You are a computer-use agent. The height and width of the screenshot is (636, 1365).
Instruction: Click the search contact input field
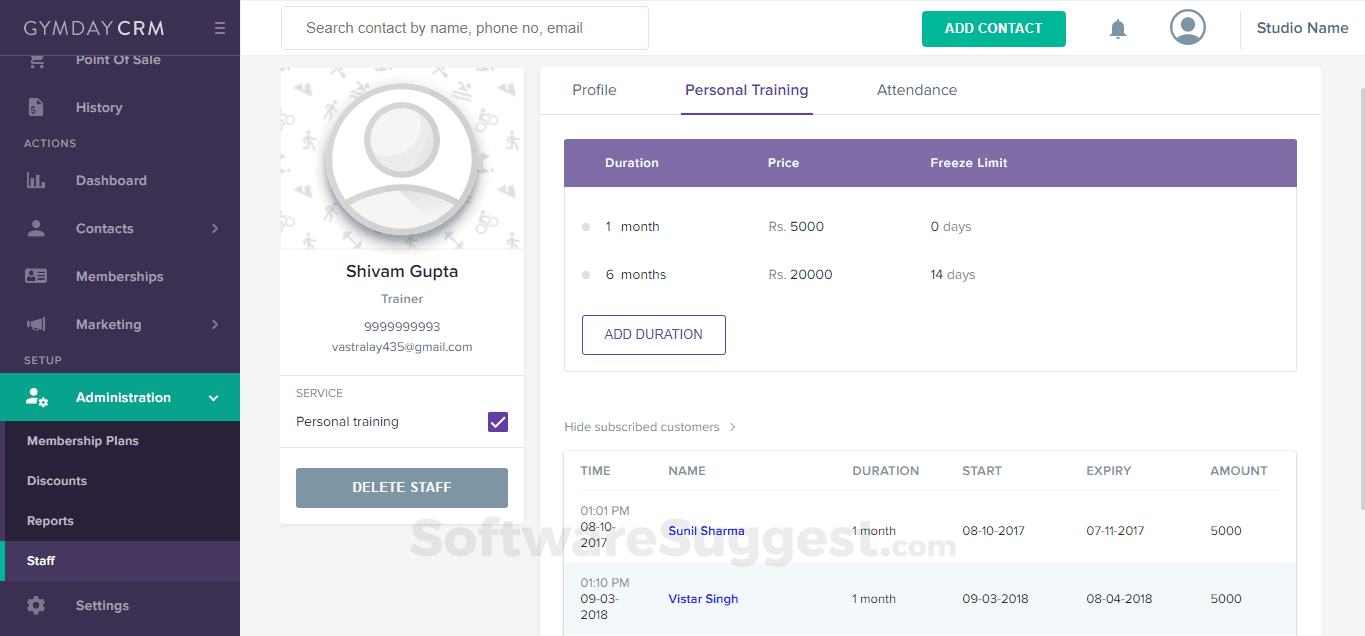click(465, 28)
